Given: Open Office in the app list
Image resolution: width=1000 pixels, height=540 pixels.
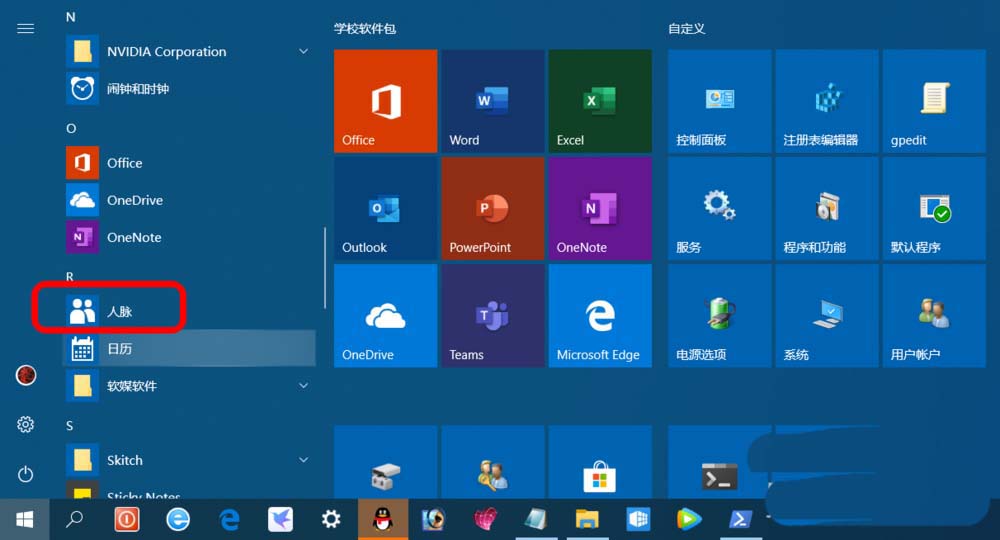Looking at the screenshot, I should [190, 163].
